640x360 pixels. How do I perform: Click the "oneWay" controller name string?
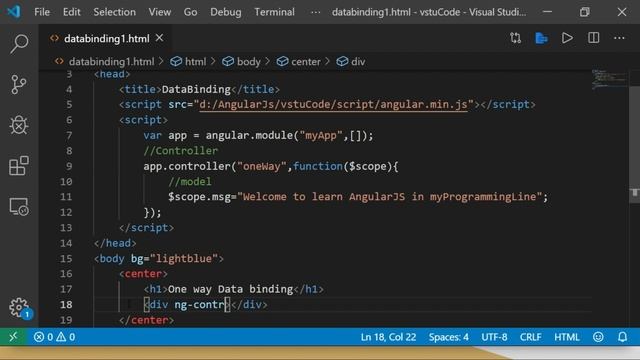click(262, 166)
